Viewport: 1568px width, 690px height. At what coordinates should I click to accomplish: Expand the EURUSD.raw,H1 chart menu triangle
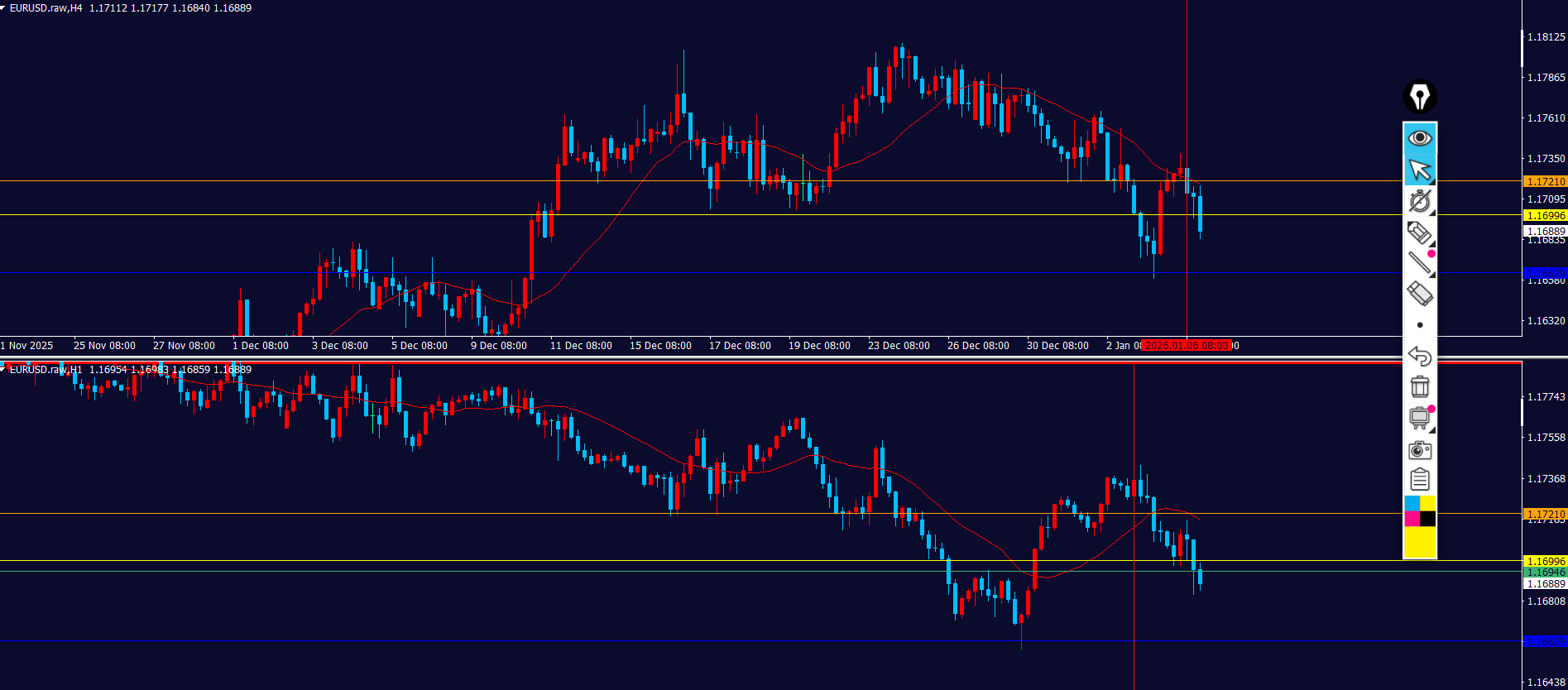4,370
